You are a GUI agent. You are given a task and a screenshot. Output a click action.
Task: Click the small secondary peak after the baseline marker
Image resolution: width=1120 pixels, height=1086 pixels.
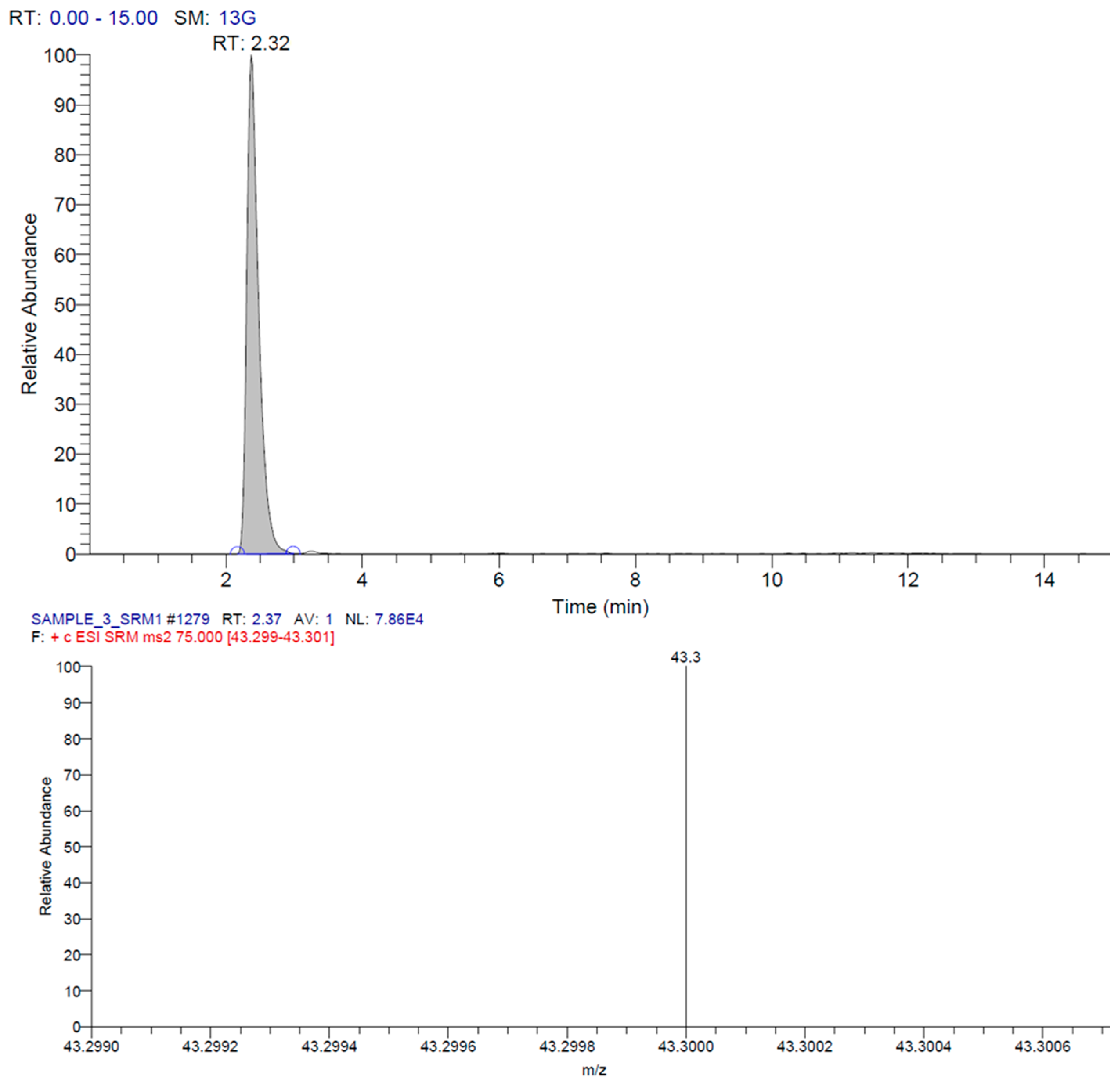click(312, 552)
